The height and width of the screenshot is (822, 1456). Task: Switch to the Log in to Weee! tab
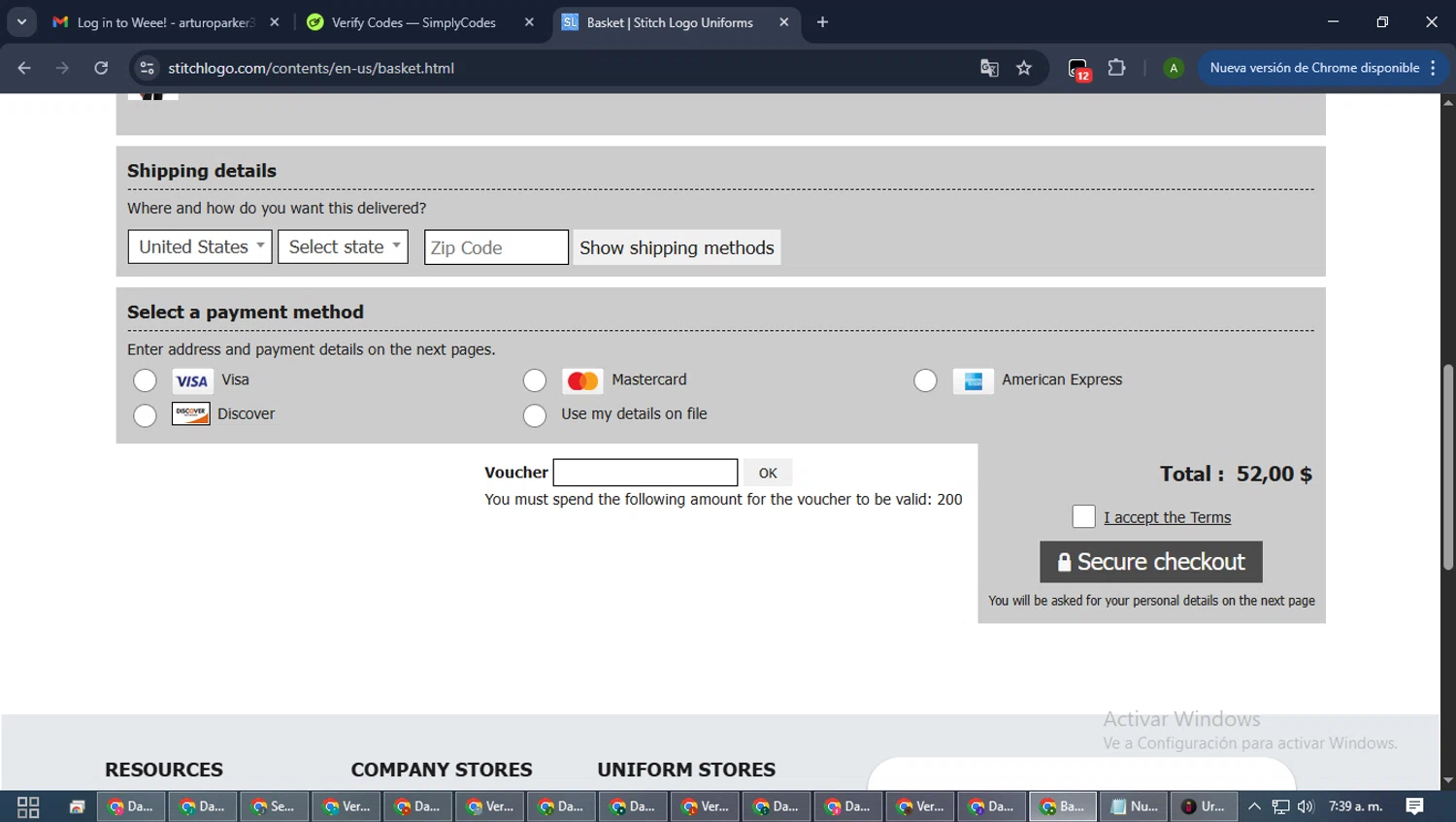167,22
